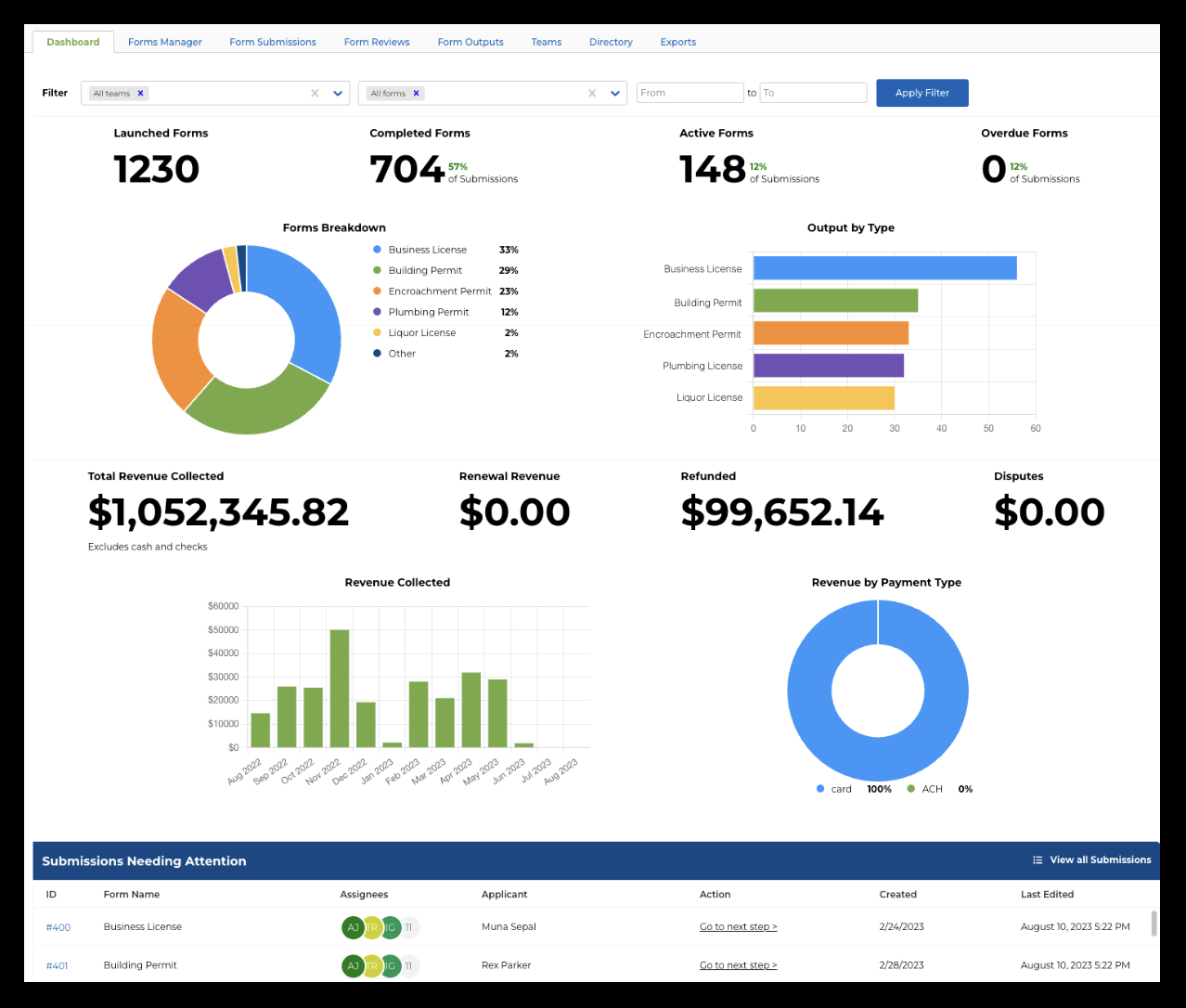Expand the forms filter dropdown
1186x1008 pixels.
614,93
